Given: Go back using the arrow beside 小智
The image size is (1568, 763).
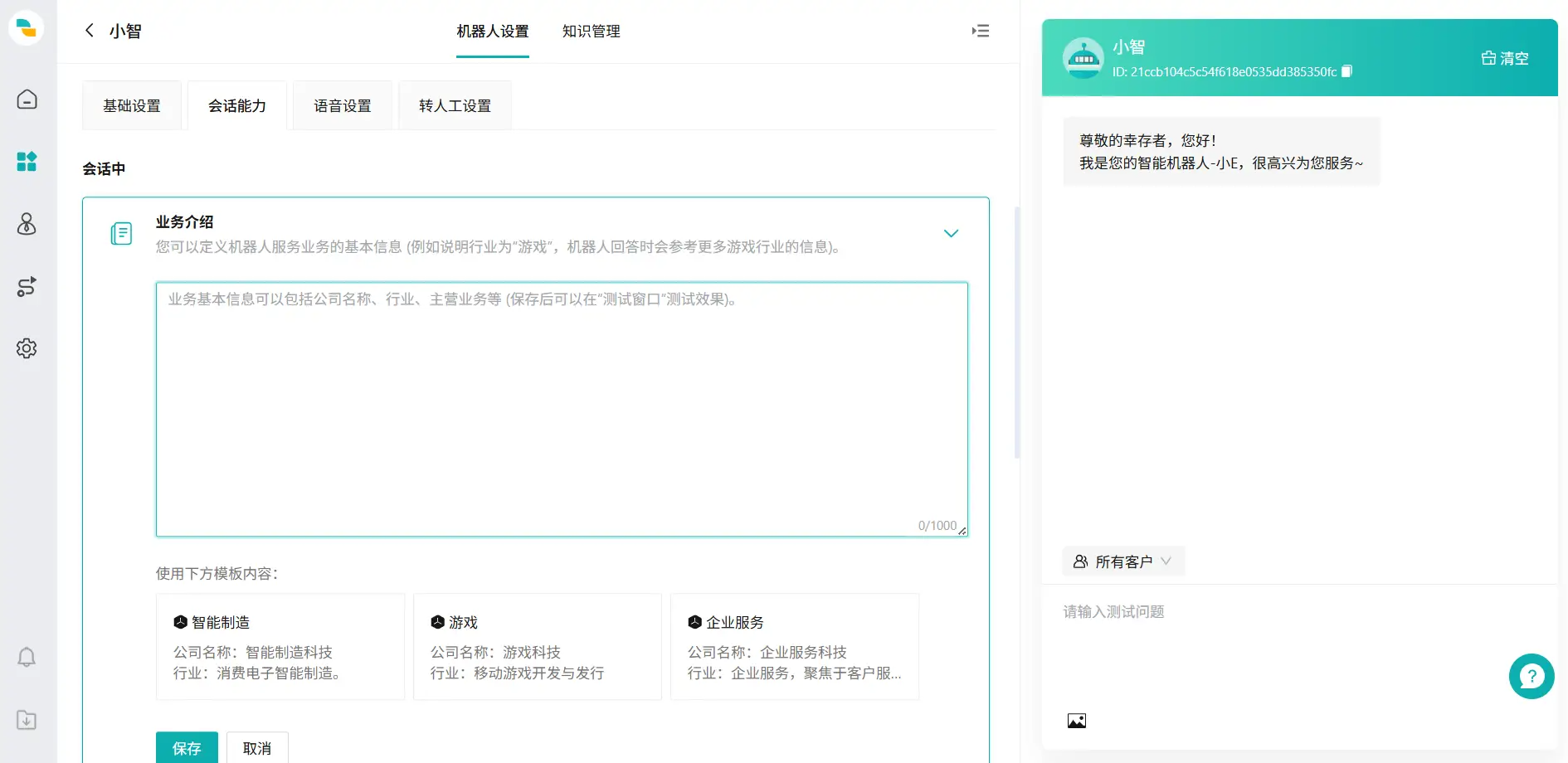Looking at the screenshot, I should (x=89, y=31).
